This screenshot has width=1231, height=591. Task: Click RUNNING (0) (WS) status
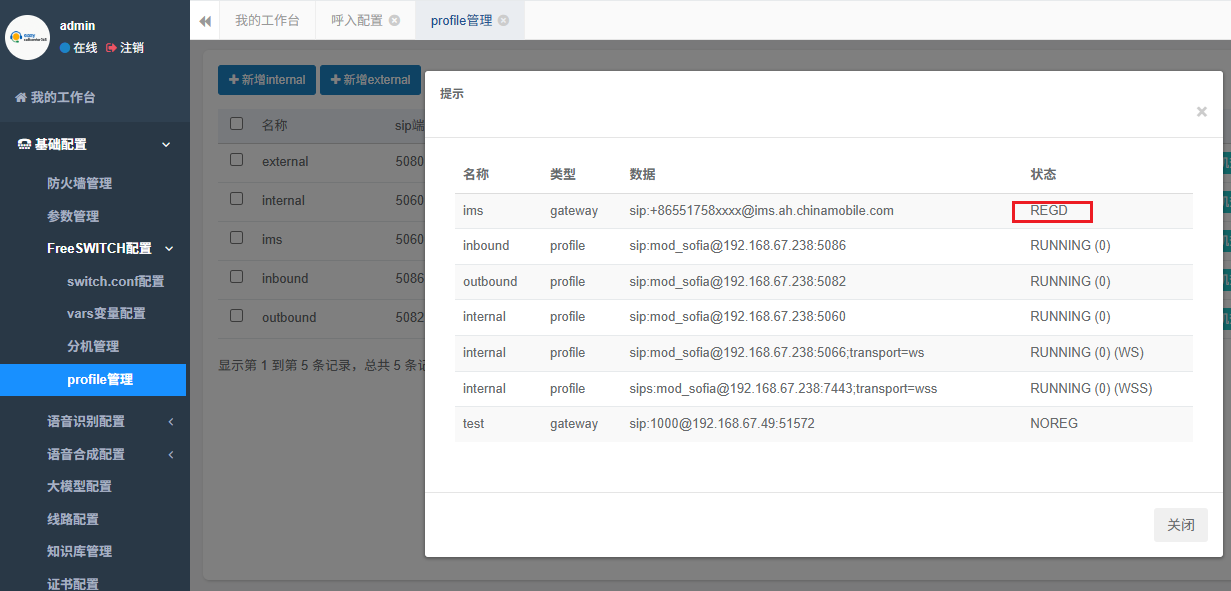click(x=1087, y=353)
